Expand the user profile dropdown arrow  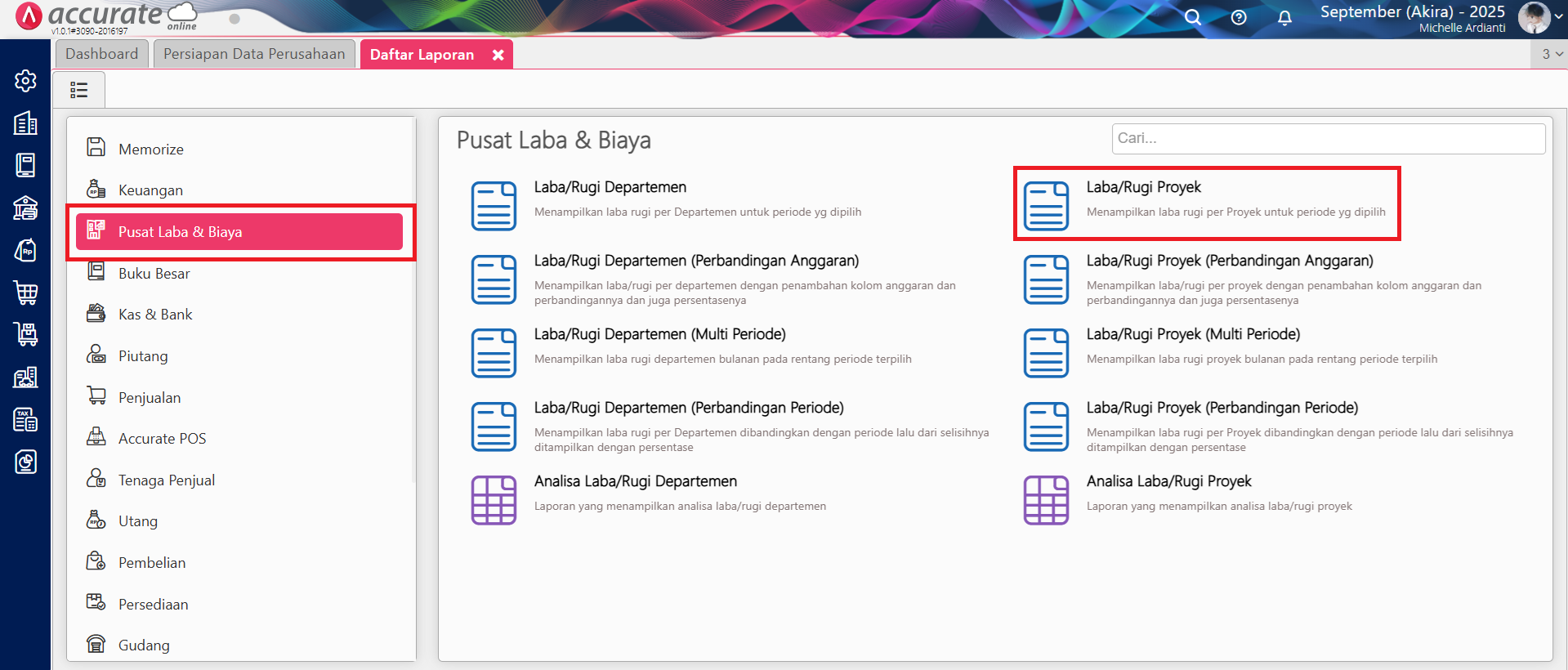point(1559,16)
